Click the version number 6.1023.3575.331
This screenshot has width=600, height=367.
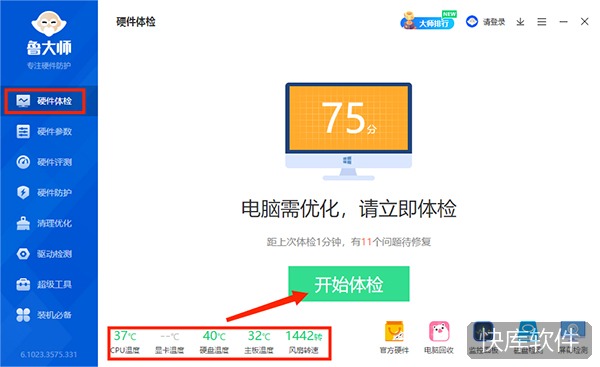coord(49,354)
